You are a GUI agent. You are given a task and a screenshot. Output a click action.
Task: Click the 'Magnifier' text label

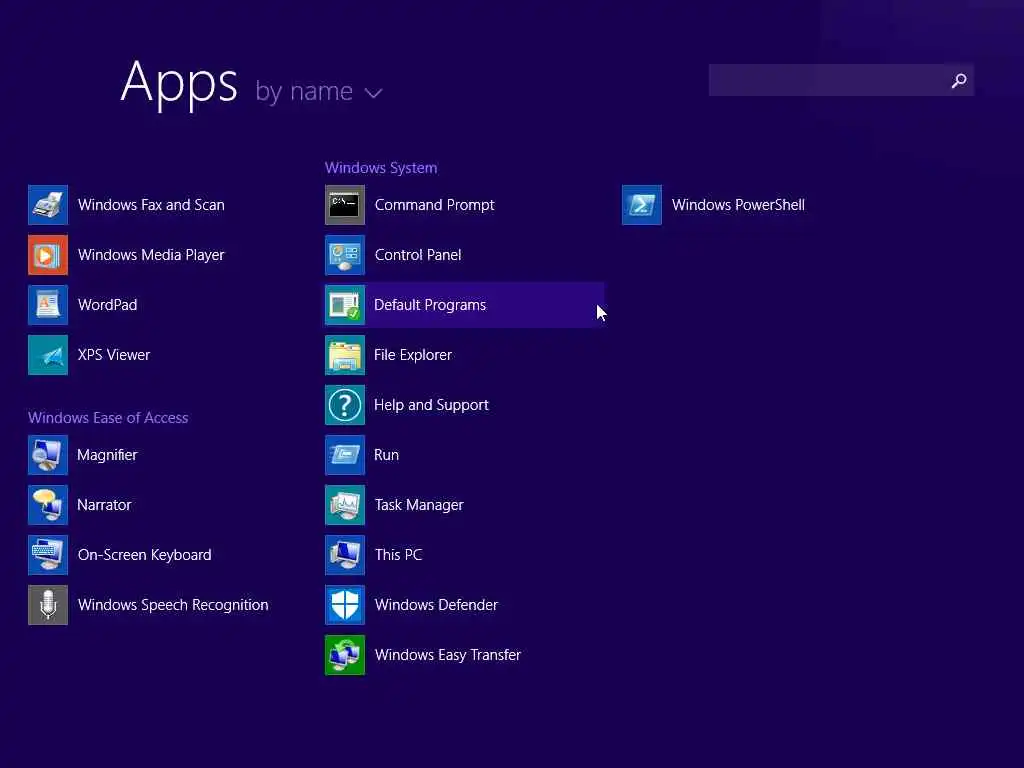[x=107, y=455]
